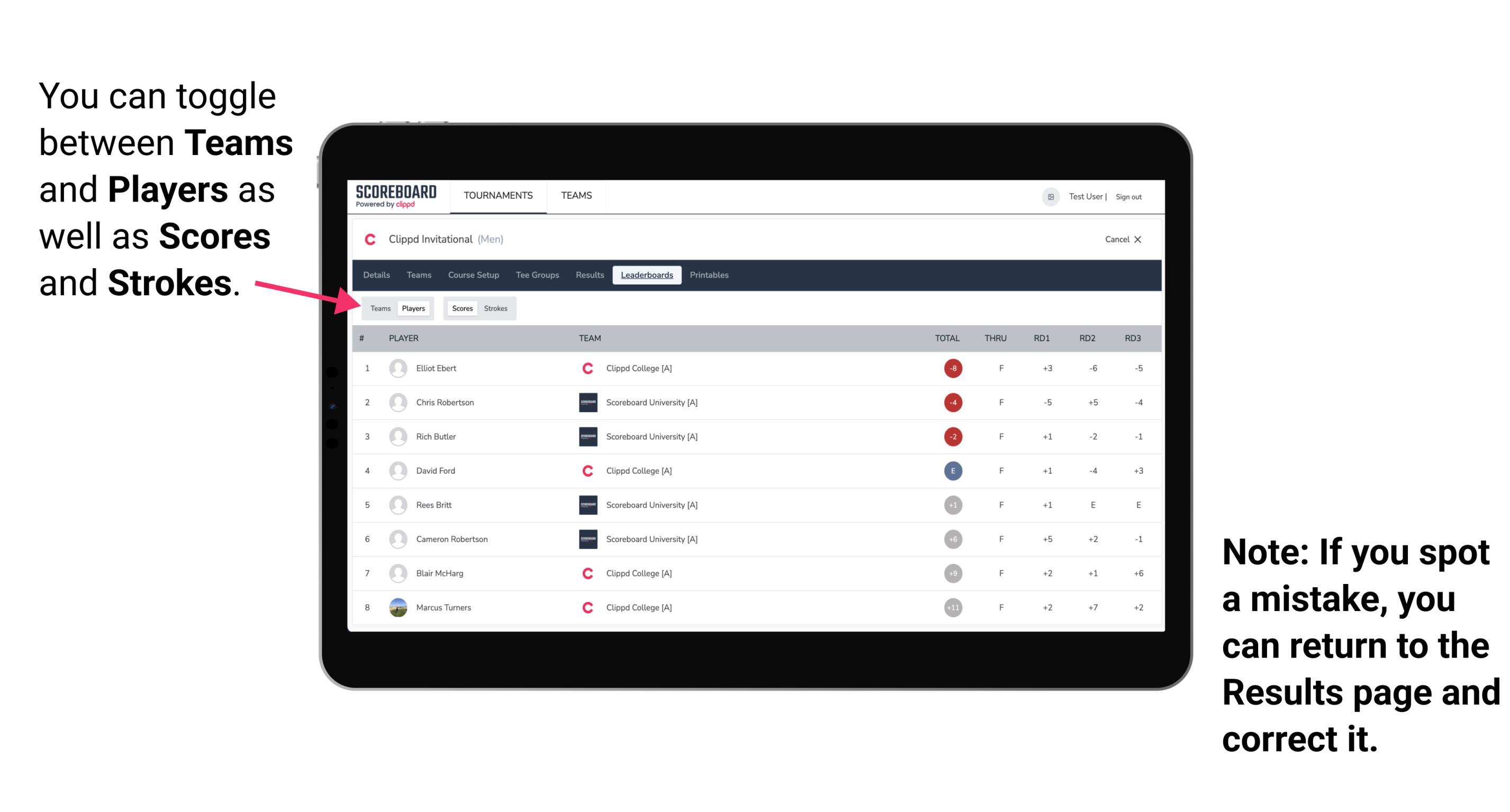Open Tee Groups configuration tab

click(x=536, y=276)
